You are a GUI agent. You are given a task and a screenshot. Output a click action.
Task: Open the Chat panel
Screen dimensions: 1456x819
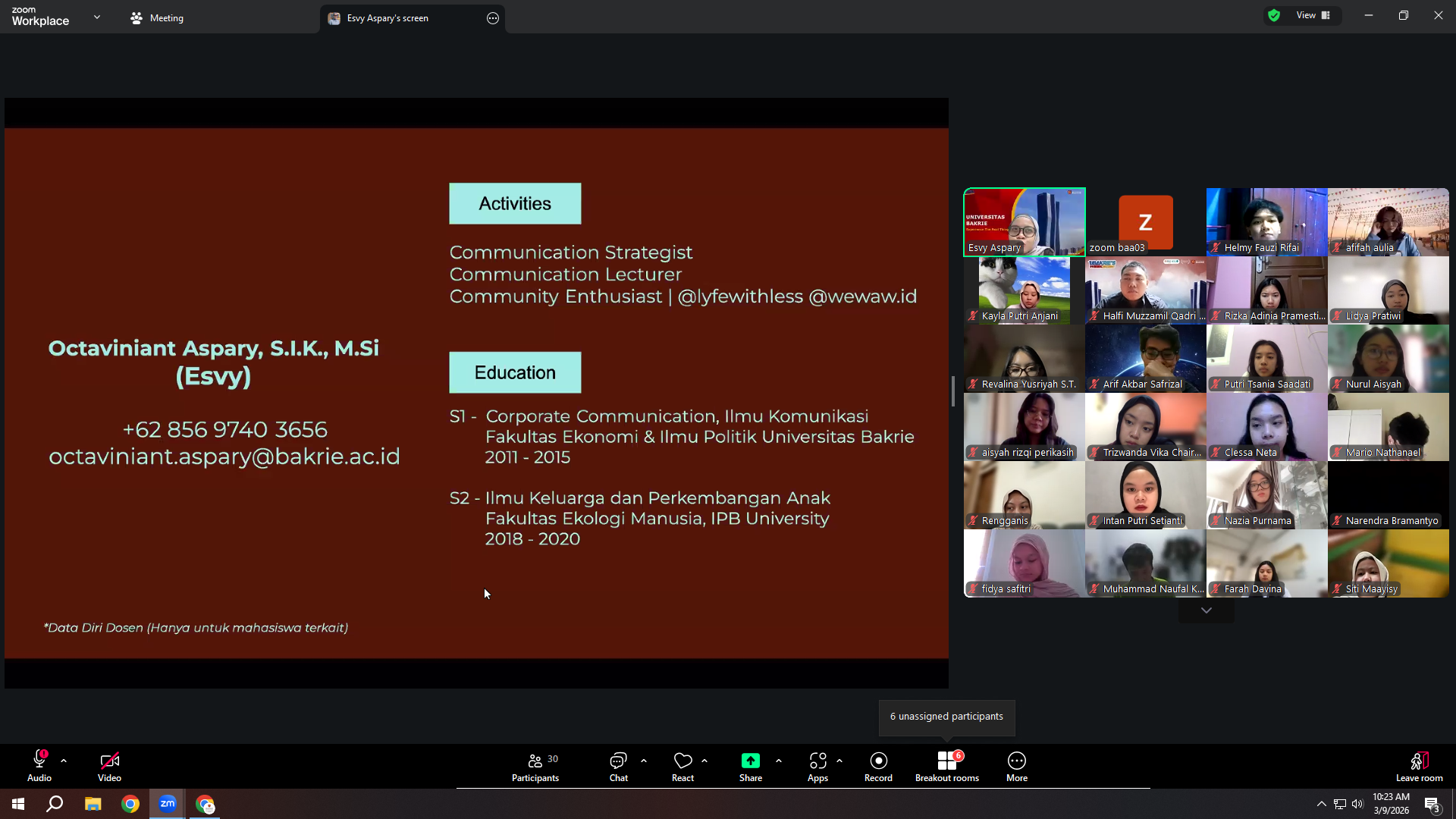tap(619, 767)
